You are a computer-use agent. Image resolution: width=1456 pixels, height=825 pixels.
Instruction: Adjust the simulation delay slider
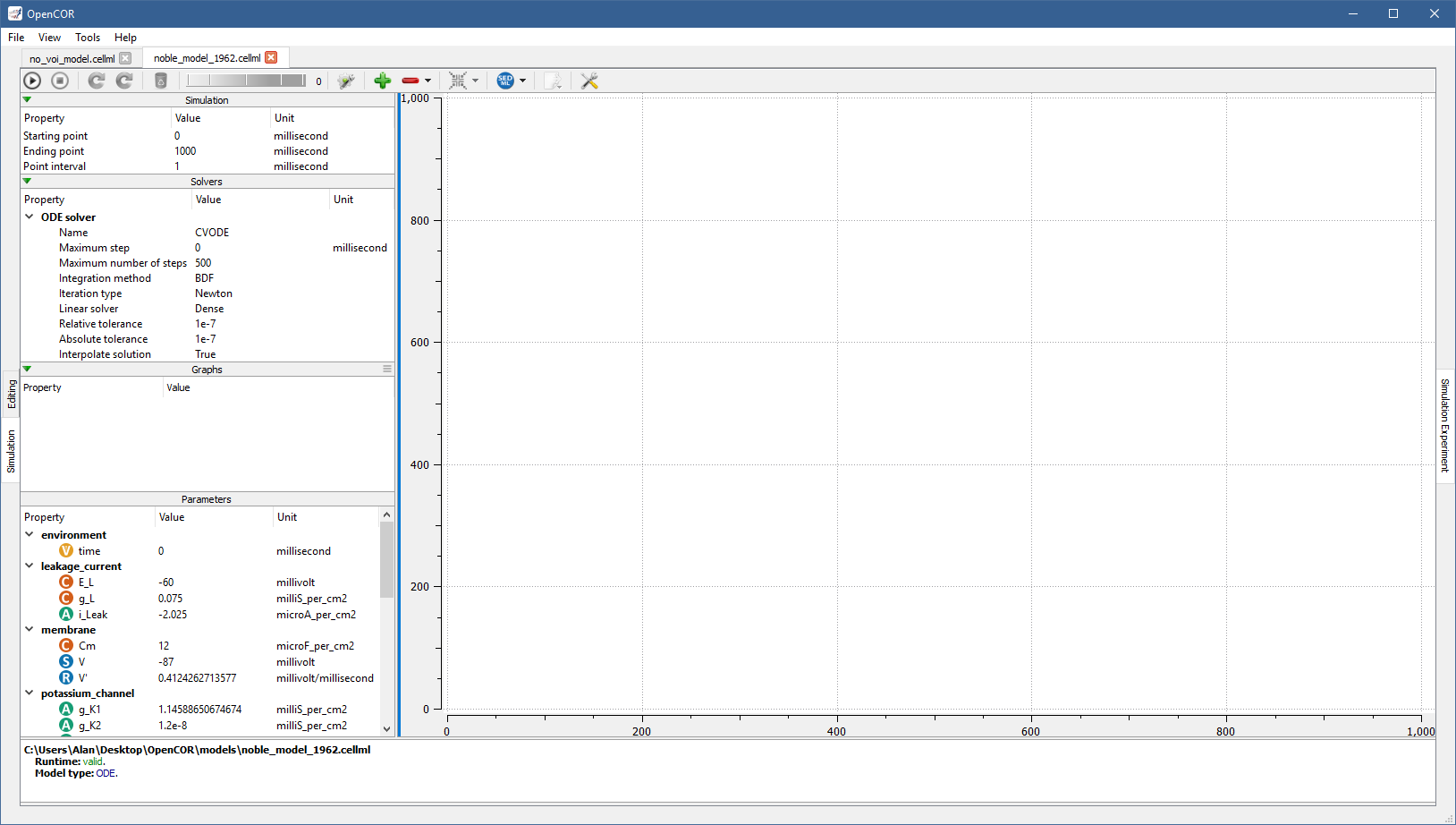246,81
